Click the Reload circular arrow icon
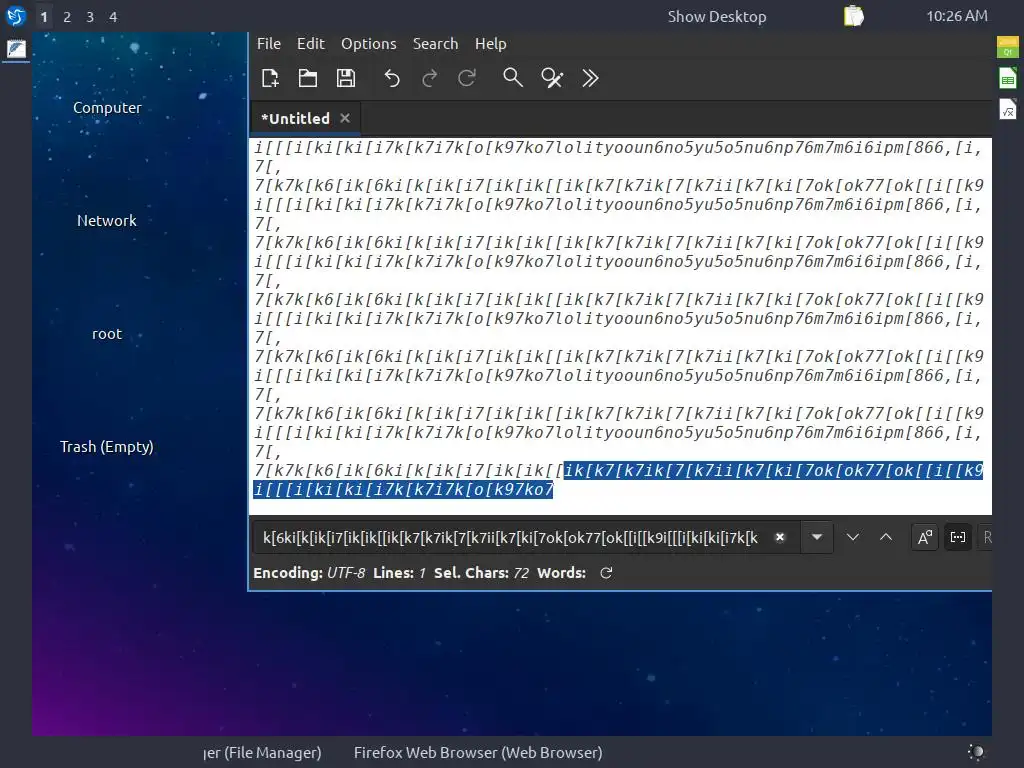Viewport: 1024px width, 768px height. coord(467,78)
